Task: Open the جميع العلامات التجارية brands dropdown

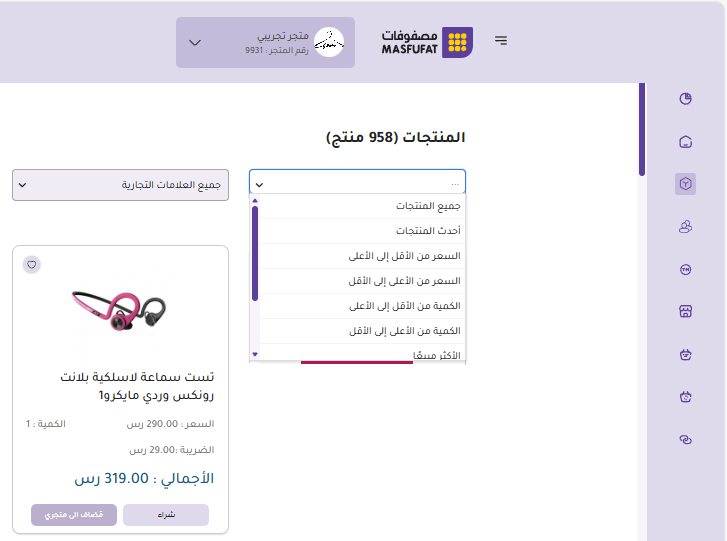Action: click(120, 185)
